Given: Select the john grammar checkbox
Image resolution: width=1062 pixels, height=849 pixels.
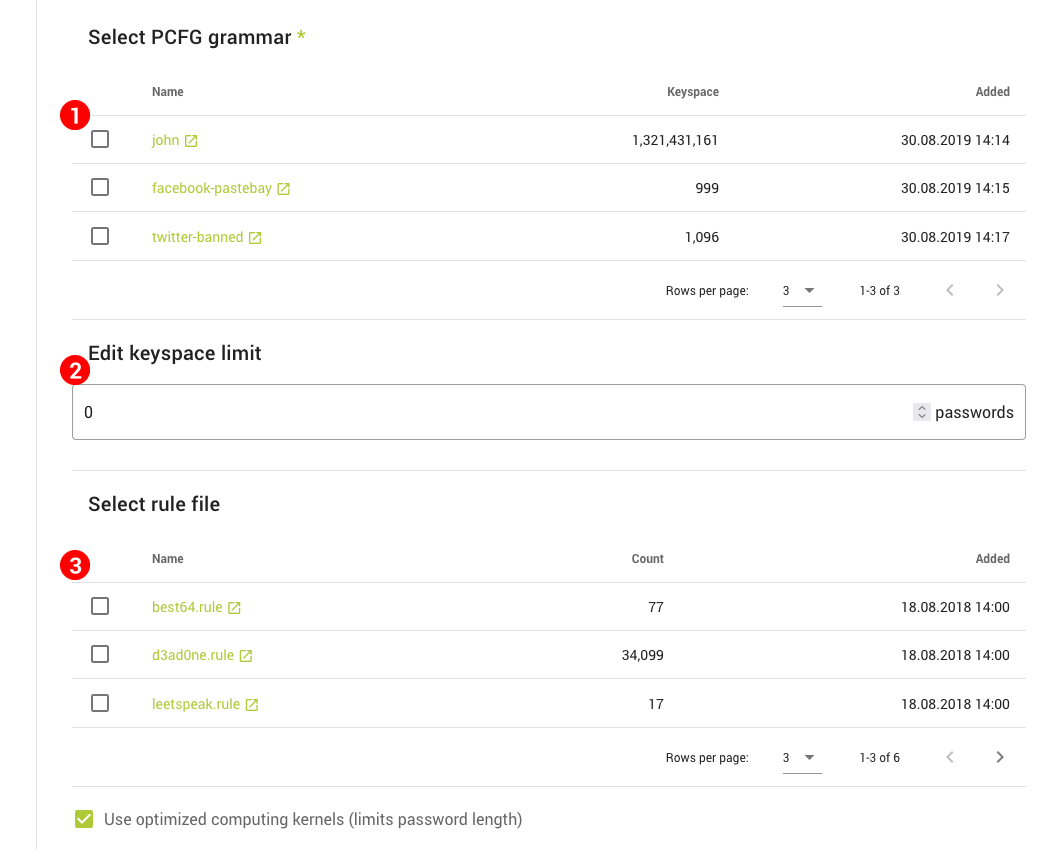Looking at the screenshot, I should pyautogui.click(x=100, y=140).
